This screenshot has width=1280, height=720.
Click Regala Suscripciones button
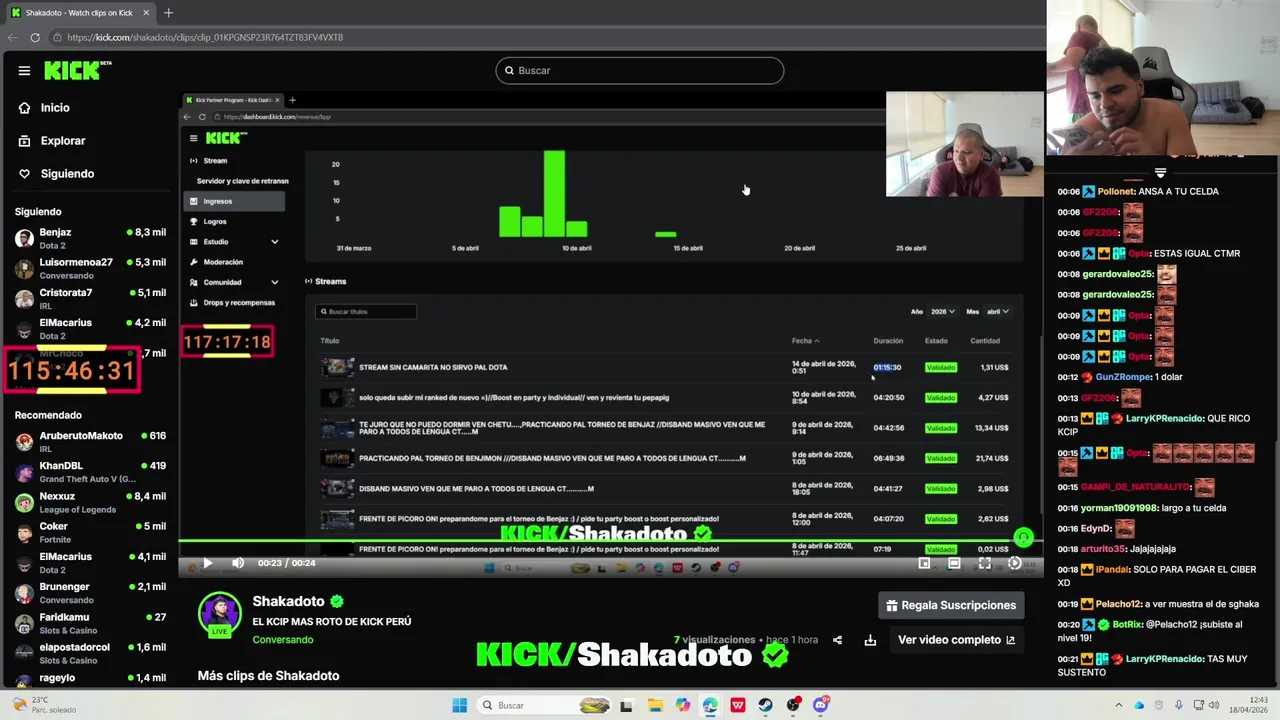[951, 605]
